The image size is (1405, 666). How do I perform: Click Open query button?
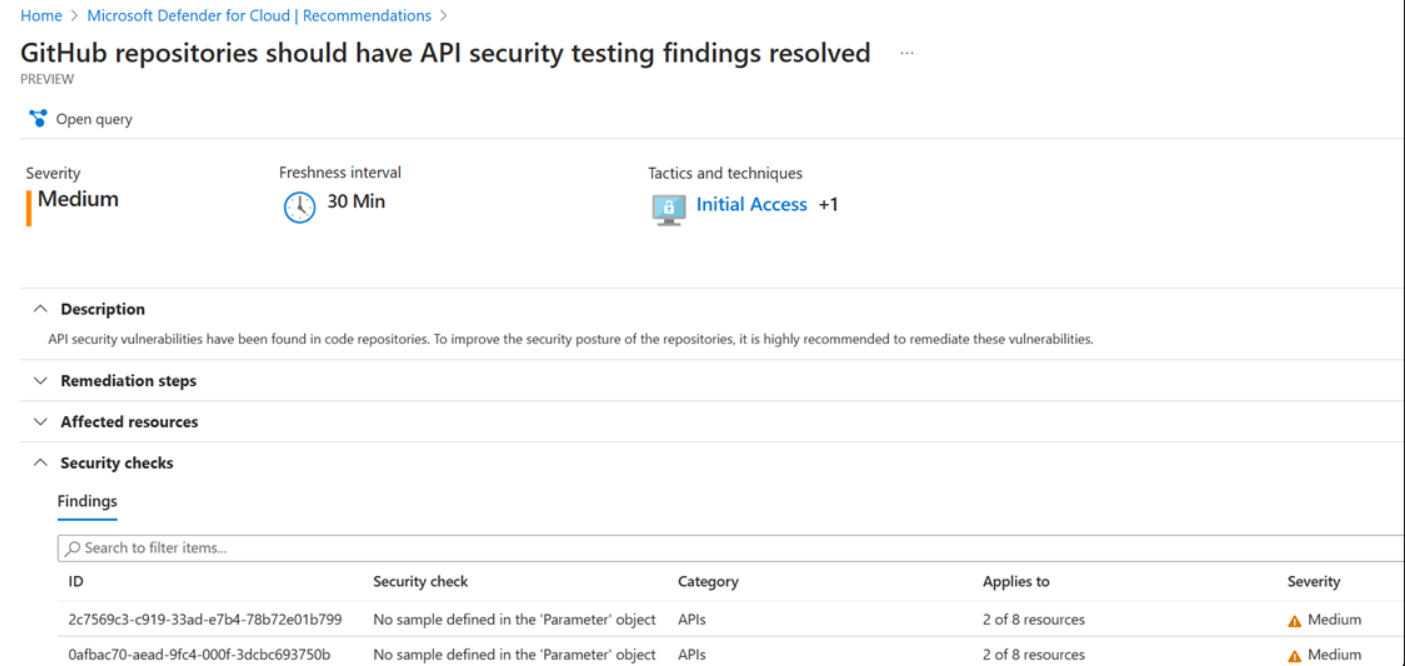click(x=81, y=119)
